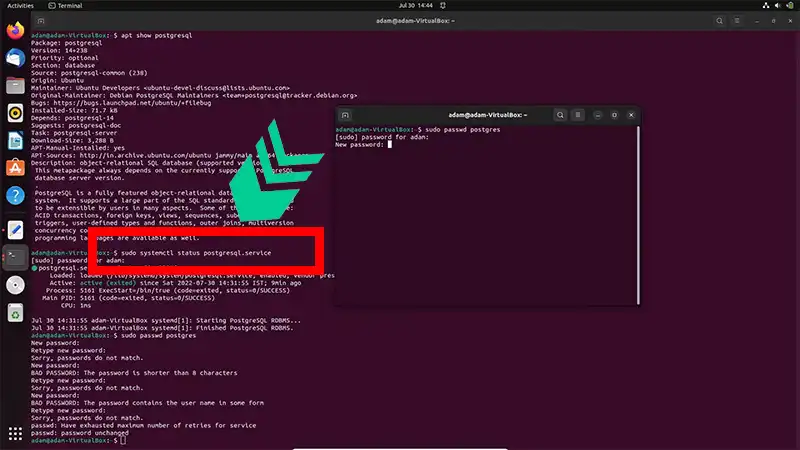
Task: Click the battery power icon in top bar
Action: pos(790,5)
